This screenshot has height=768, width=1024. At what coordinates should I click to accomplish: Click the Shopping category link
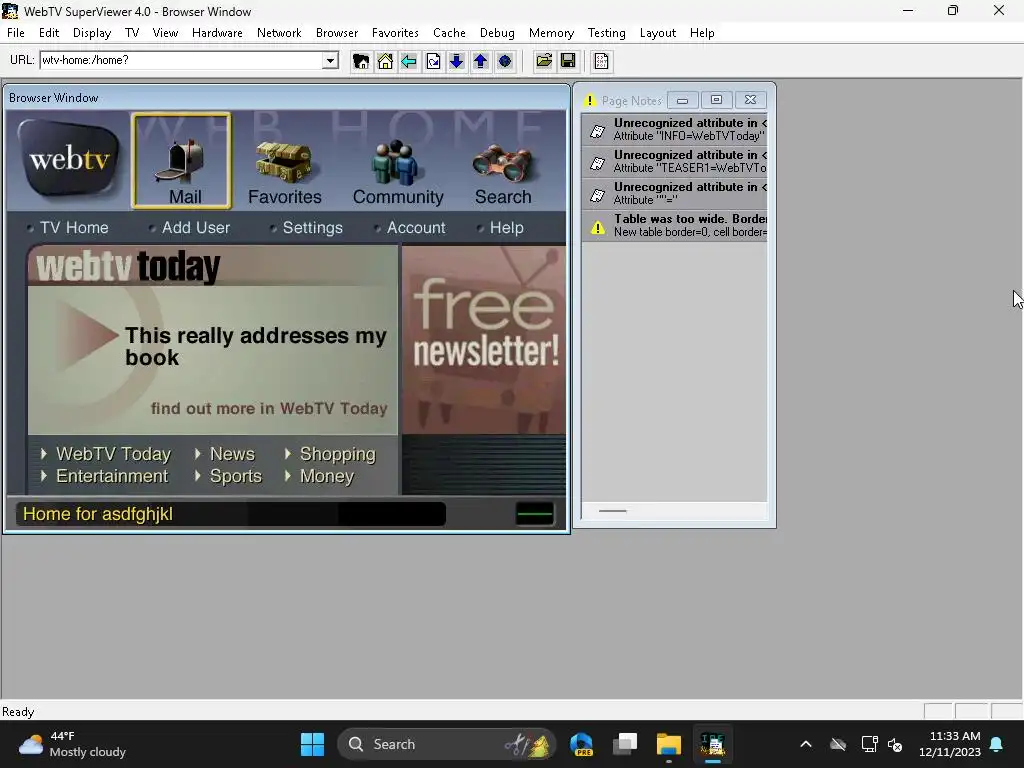tap(338, 454)
